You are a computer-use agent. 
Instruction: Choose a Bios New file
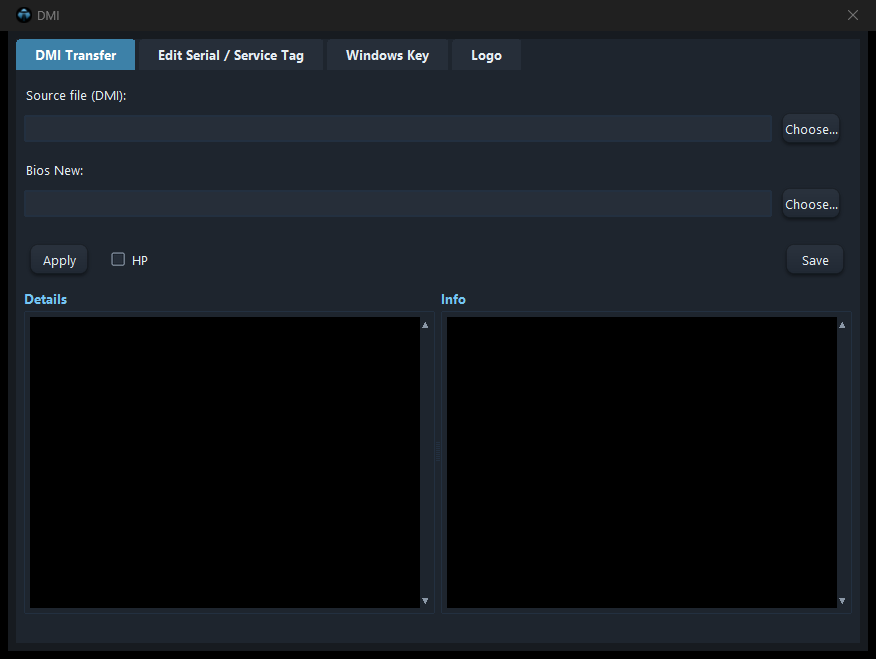click(811, 204)
